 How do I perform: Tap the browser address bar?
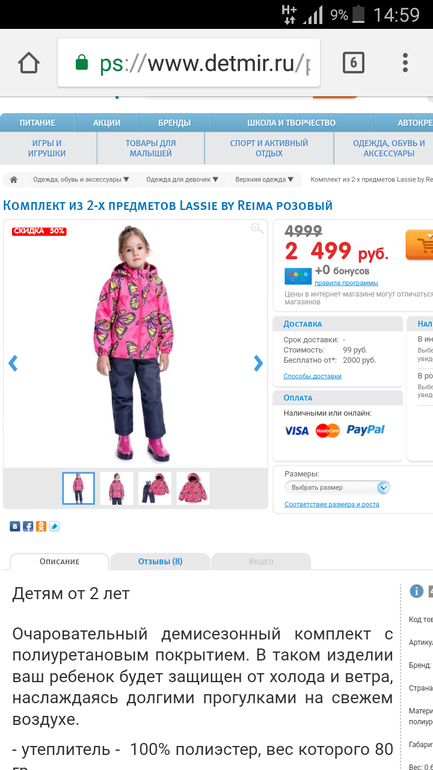(189, 63)
